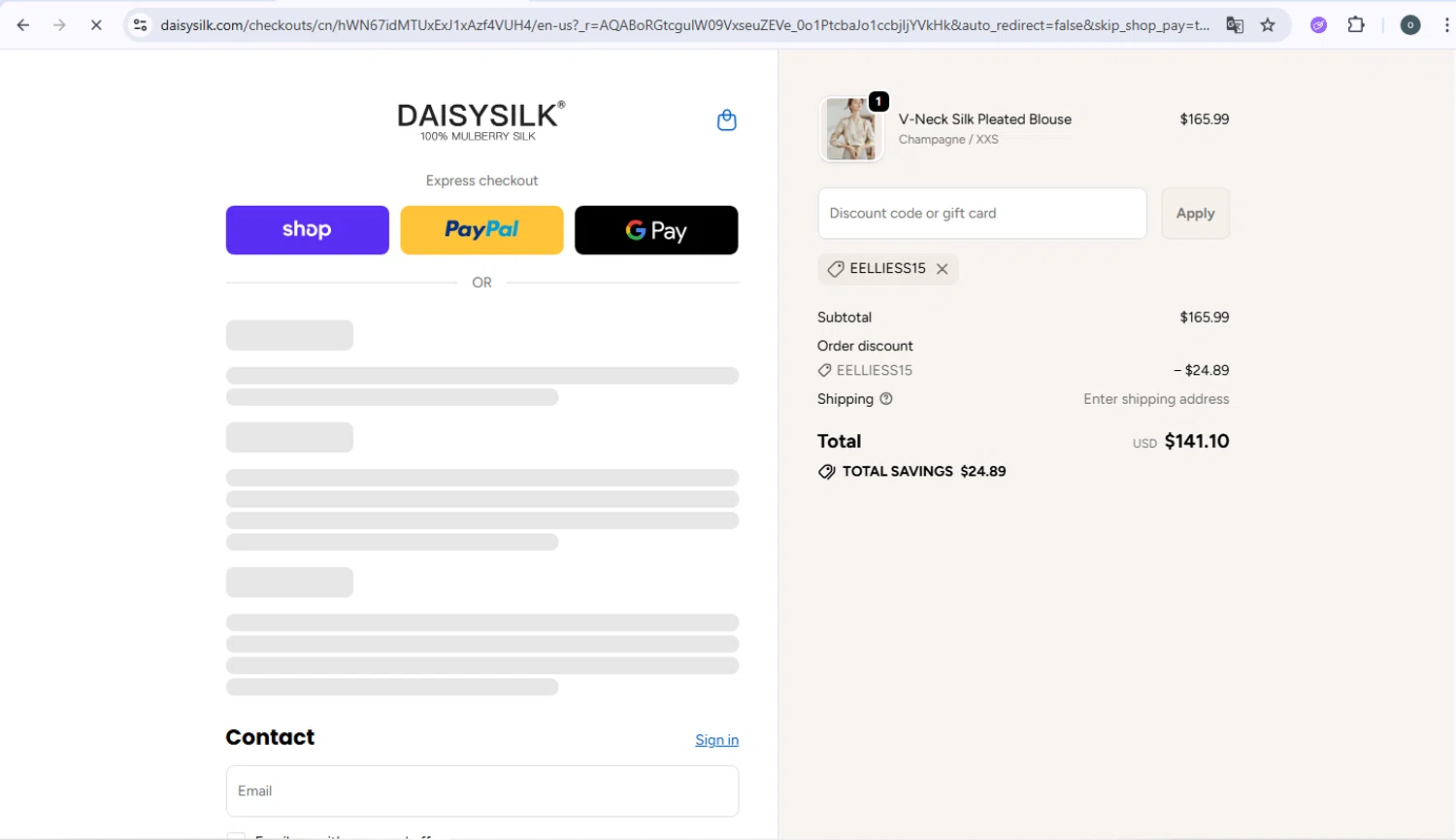1456x840 pixels.
Task: Click the blouse product thumbnail
Action: tap(851, 129)
